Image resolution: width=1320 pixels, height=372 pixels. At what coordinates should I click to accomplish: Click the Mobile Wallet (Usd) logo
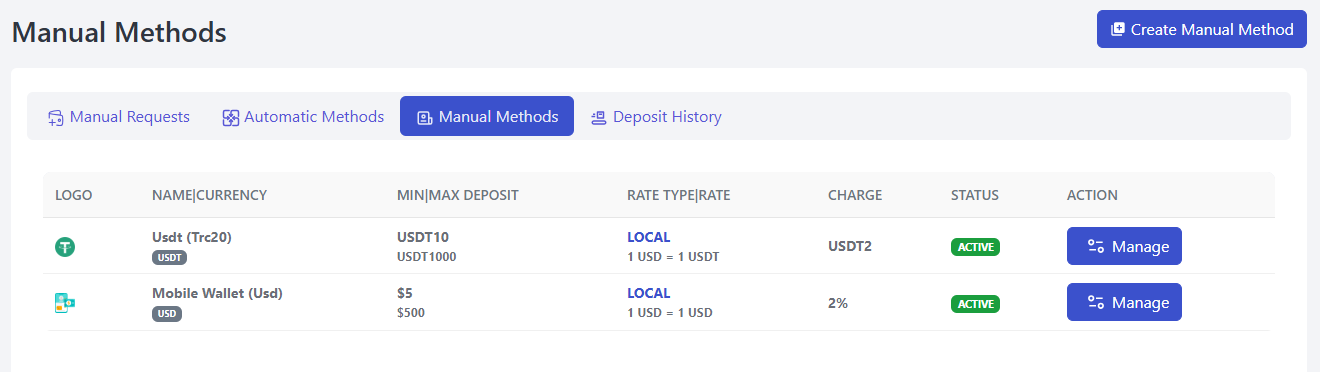[x=65, y=303]
